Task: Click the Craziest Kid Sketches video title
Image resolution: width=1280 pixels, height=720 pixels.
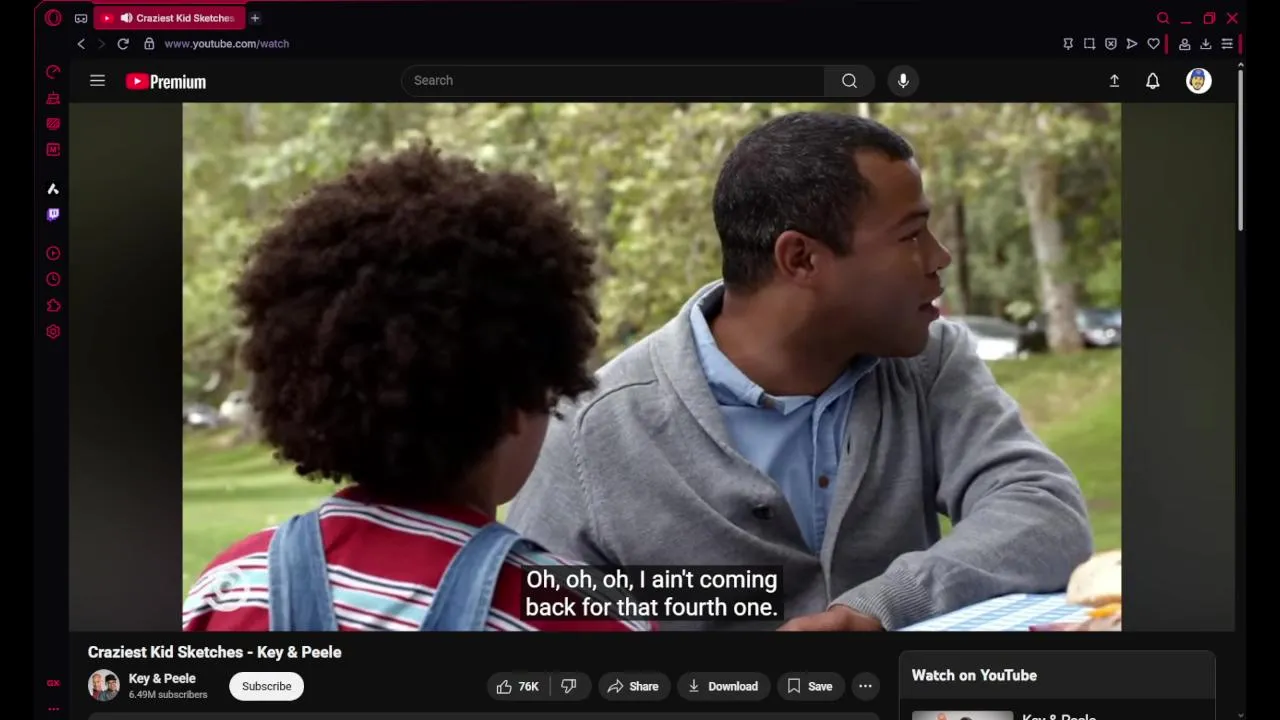Action: 214,652
